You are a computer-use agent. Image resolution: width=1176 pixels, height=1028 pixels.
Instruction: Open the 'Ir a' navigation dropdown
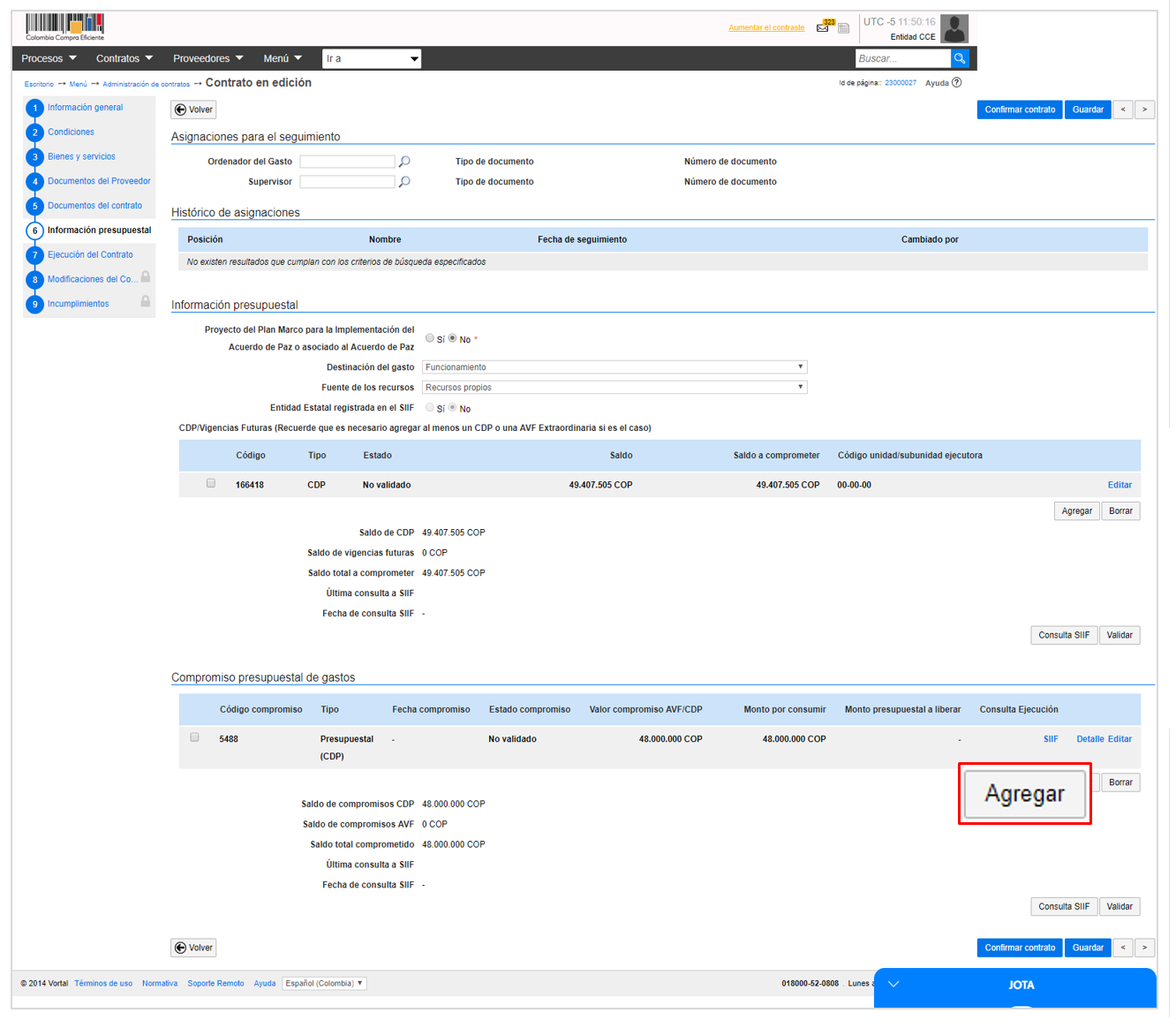[x=372, y=59]
